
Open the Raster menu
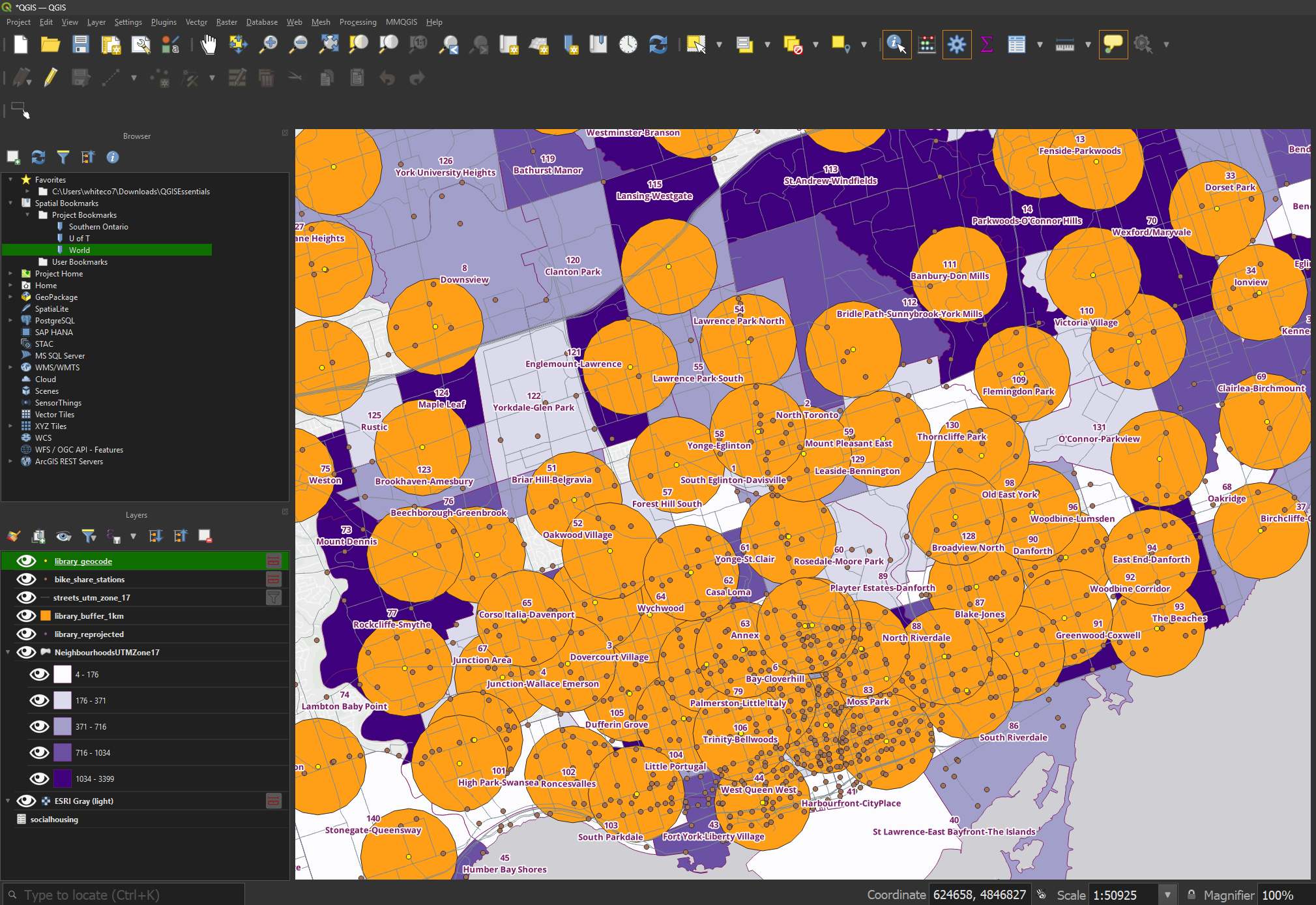227,22
